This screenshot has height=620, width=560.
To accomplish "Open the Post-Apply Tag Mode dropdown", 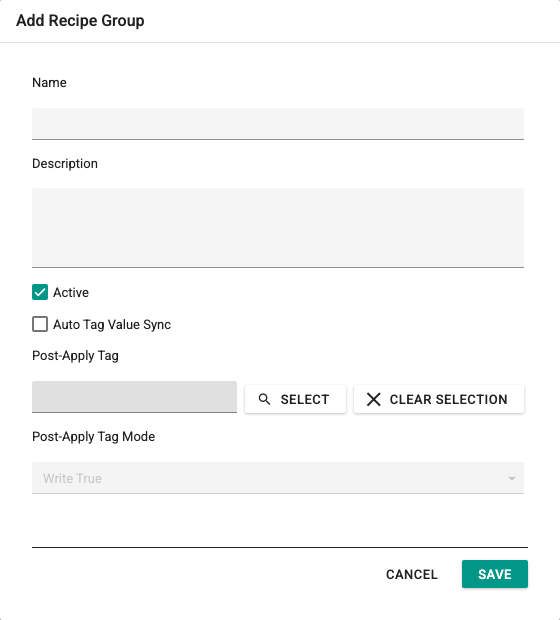I will click(278, 478).
